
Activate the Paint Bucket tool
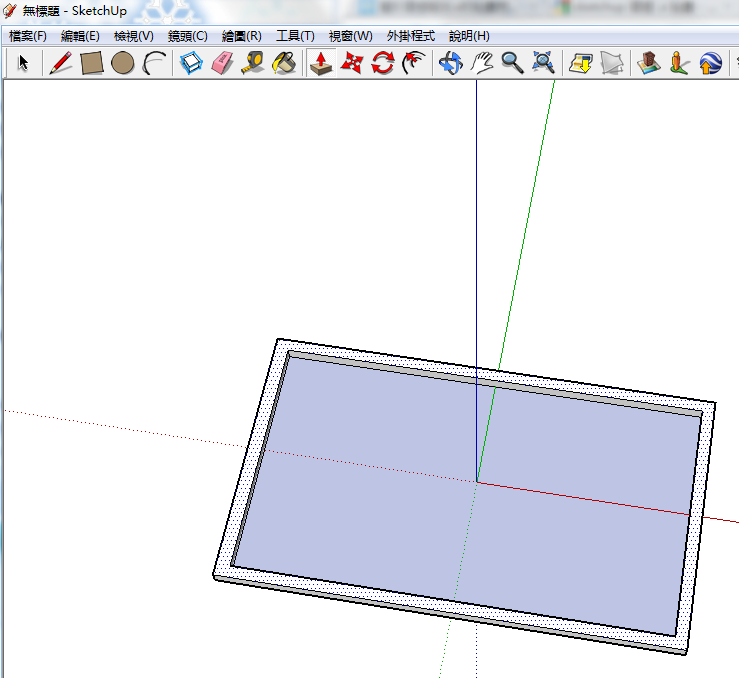(x=284, y=63)
